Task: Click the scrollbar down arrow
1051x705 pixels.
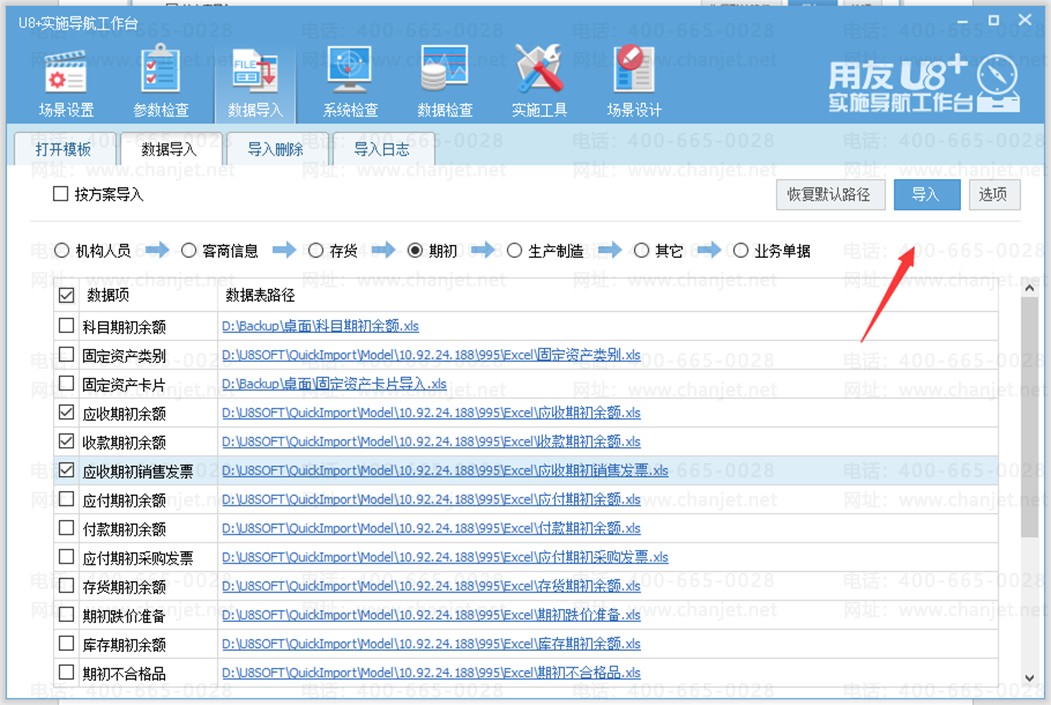Action: click(x=1029, y=678)
